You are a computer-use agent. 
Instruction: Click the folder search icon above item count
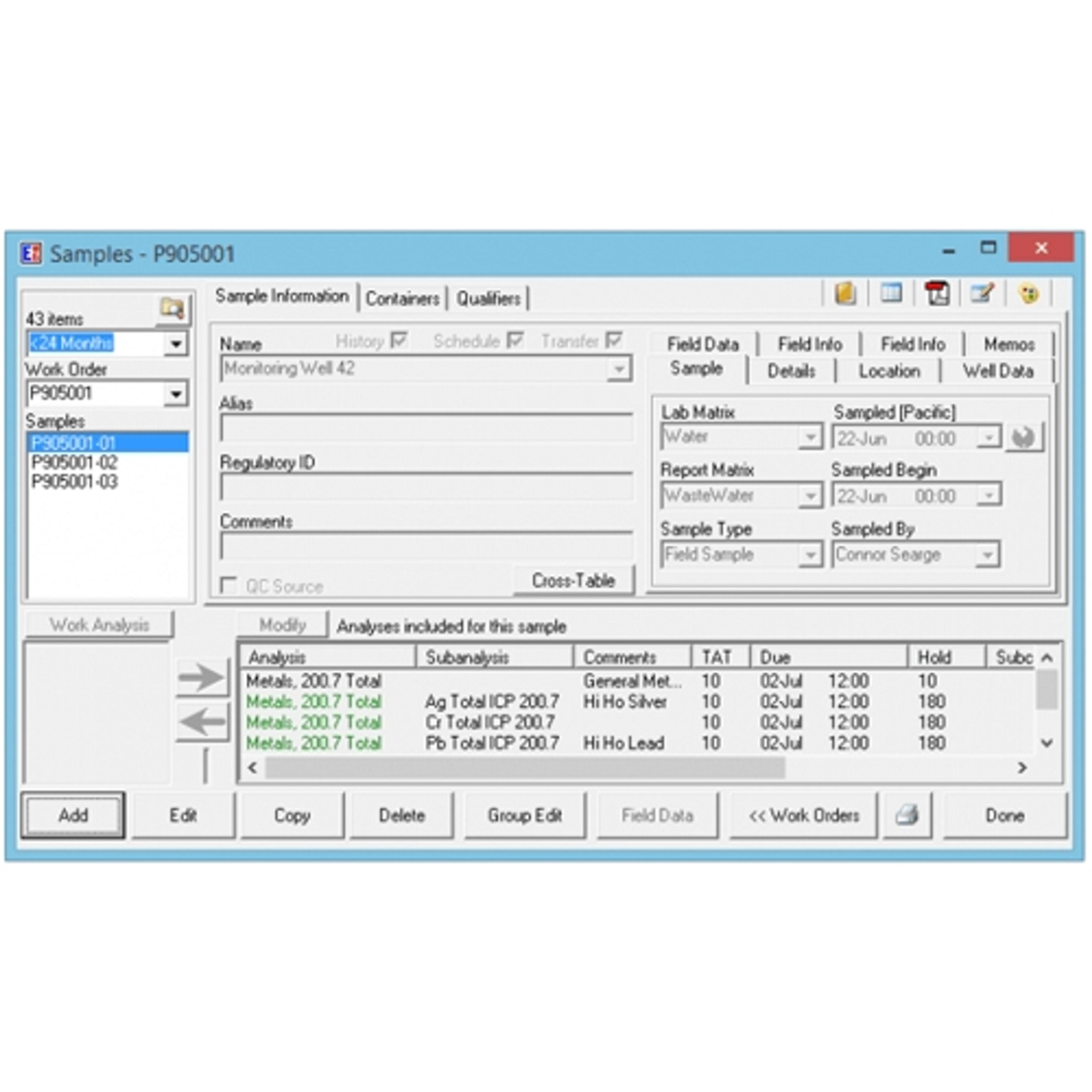pos(172,309)
